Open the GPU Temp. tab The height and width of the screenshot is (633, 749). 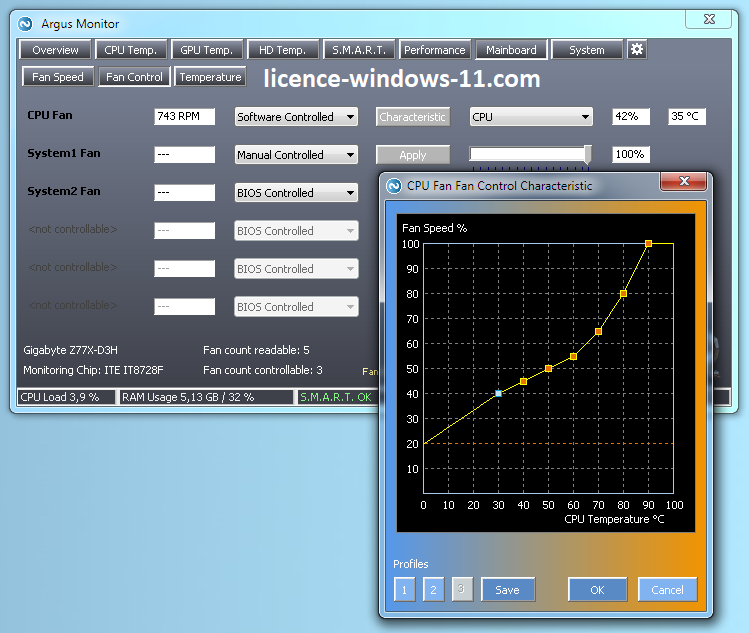click(206, 50)
